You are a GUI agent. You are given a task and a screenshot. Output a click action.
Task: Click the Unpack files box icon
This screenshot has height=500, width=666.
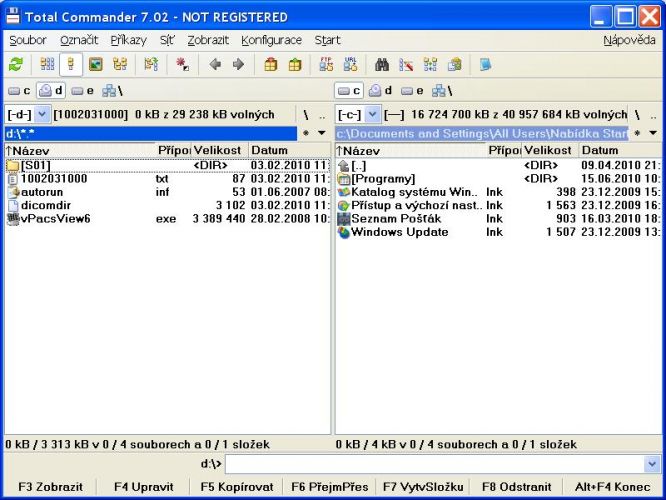295,65
